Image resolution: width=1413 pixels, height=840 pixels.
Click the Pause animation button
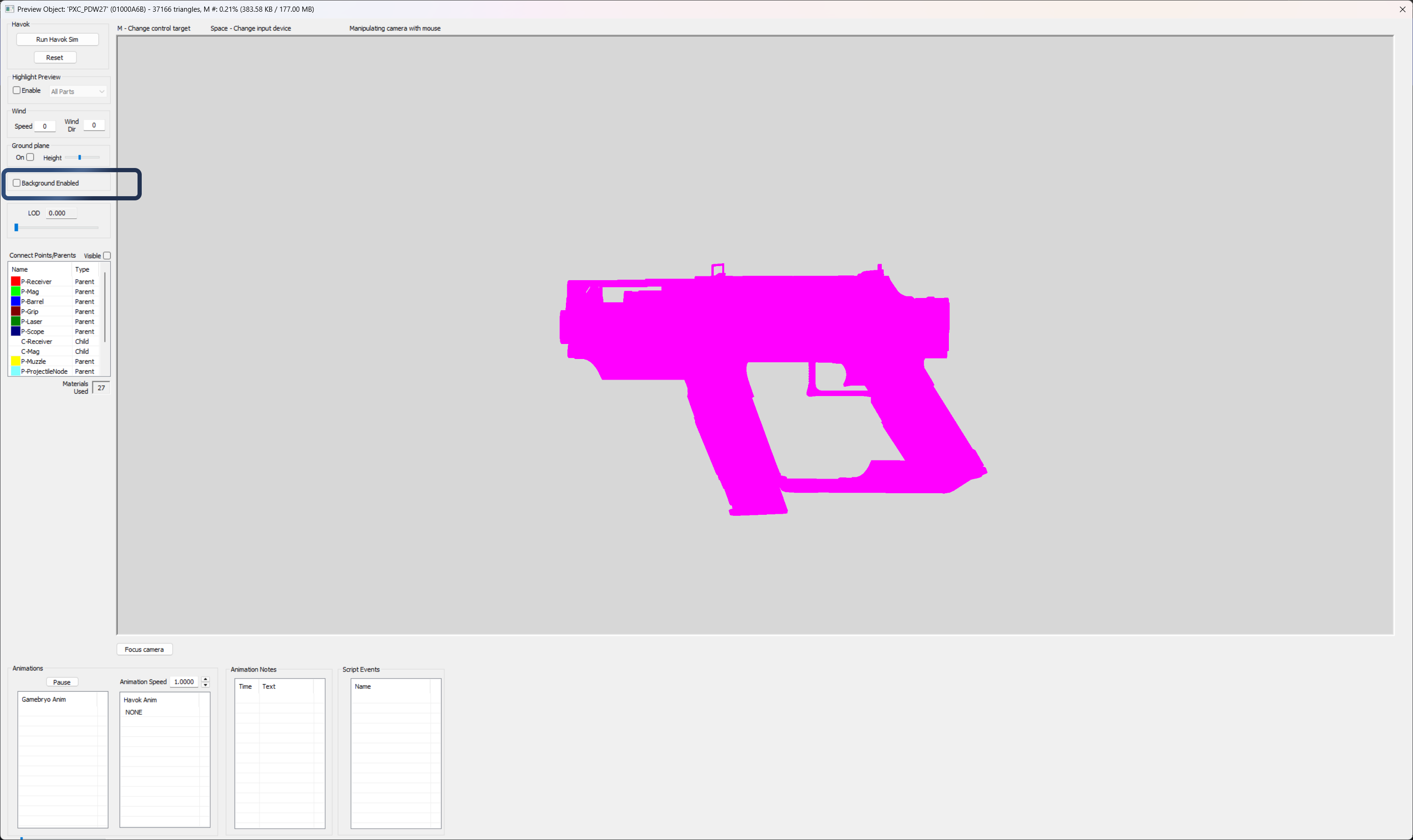(61, 682)
